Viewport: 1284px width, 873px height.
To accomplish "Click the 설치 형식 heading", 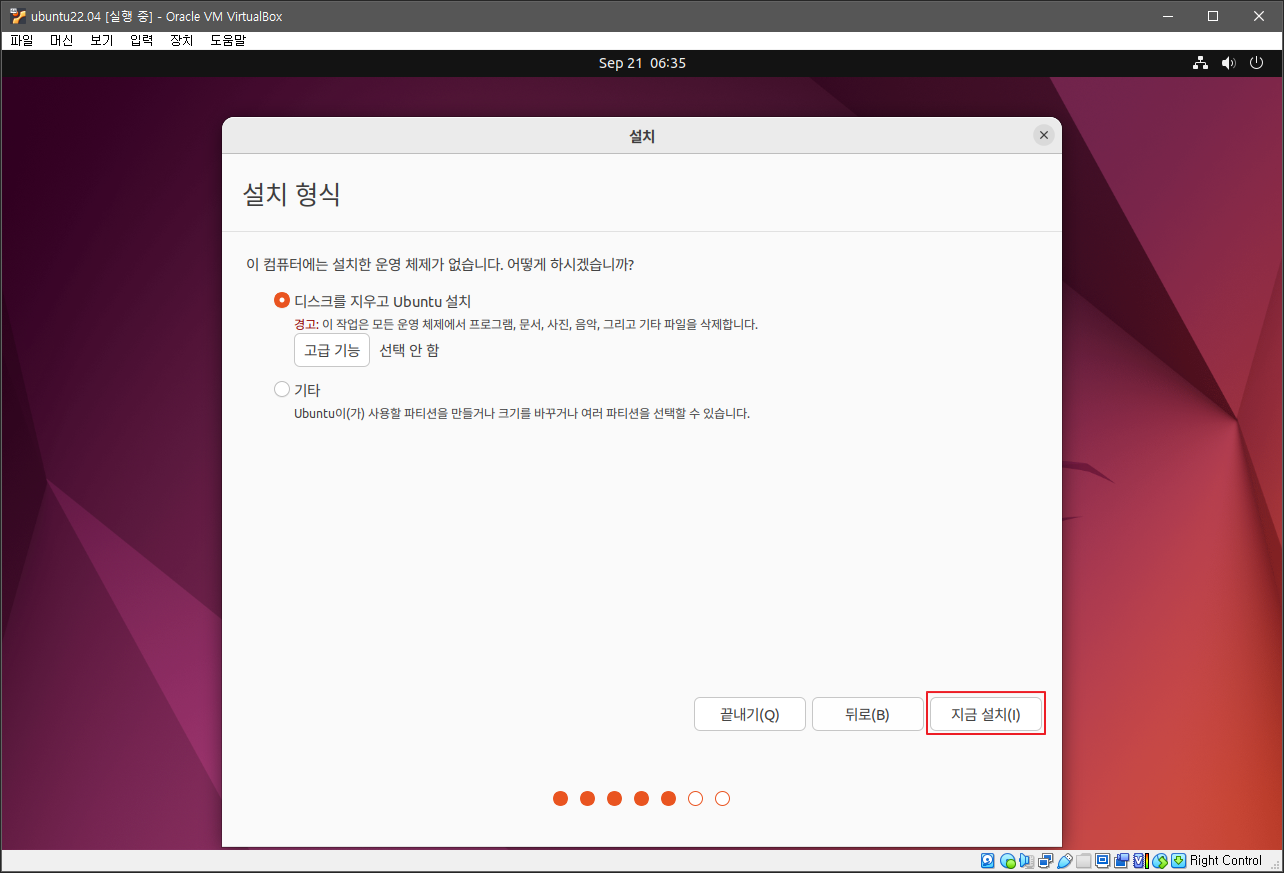I will 292,194.
